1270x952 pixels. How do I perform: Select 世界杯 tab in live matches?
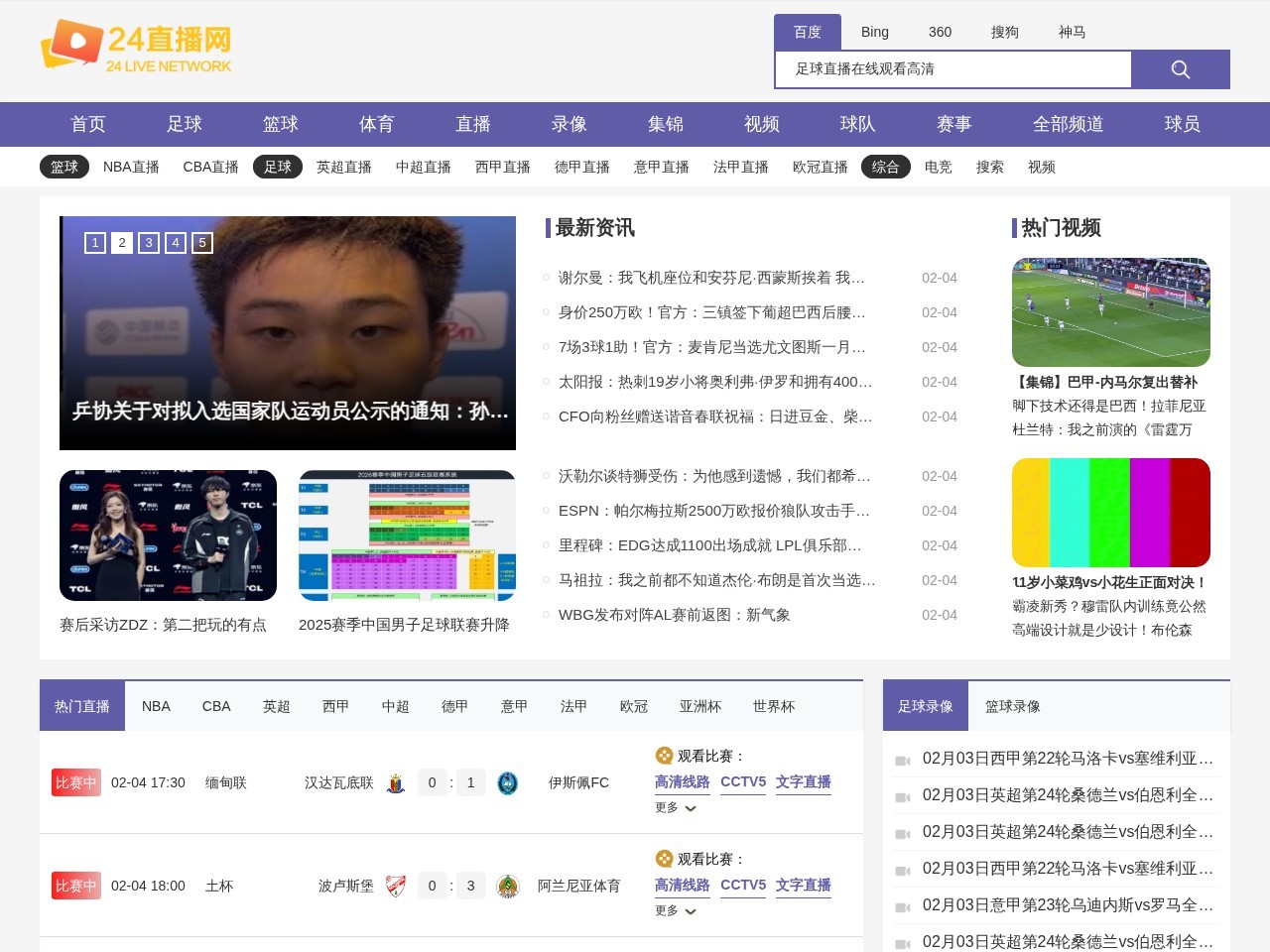(x=774, y=706)
